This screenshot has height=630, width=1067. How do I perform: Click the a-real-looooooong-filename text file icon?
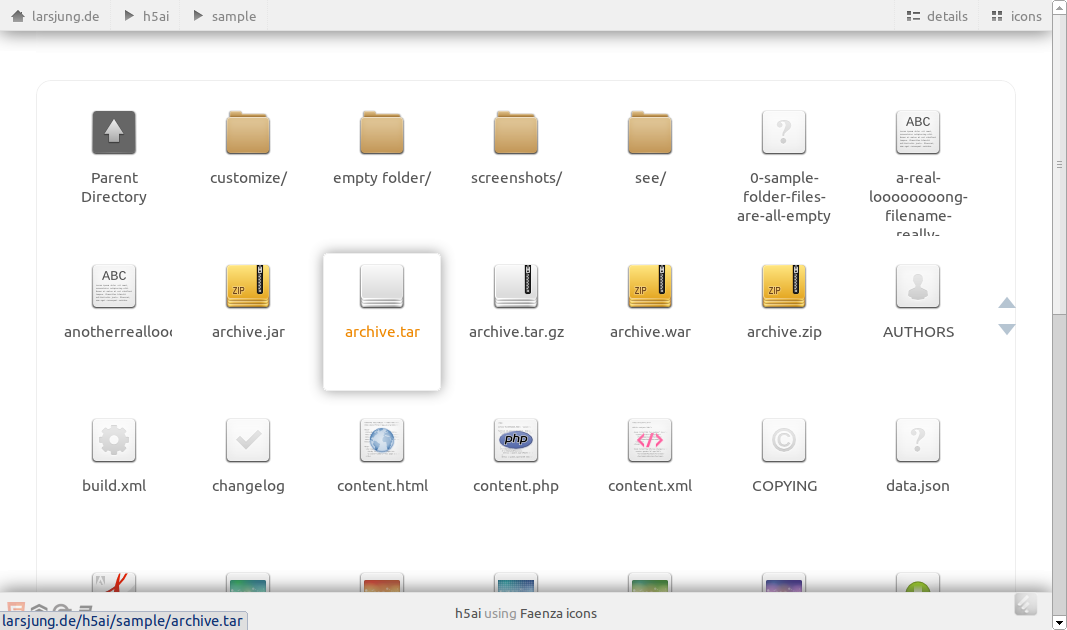[x=918, y=132]
